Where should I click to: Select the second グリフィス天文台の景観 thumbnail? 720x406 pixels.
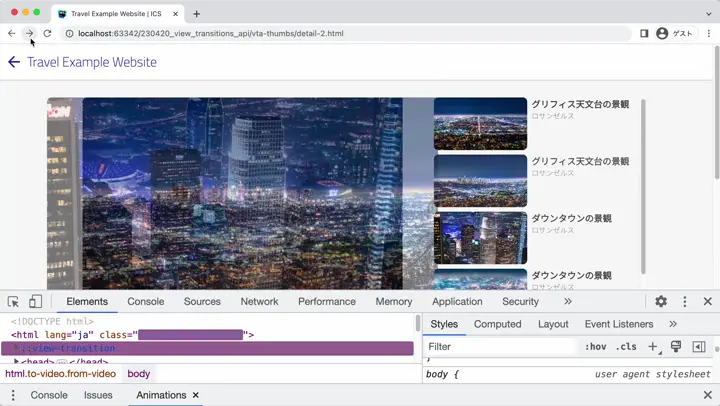click(x=480, y=180)
